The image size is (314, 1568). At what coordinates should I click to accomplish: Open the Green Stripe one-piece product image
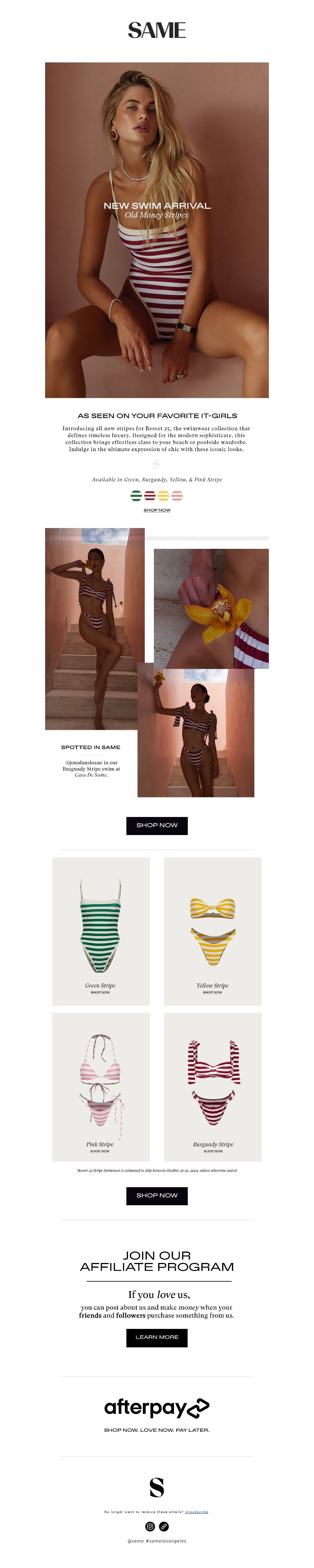click(x=100, y=926)
